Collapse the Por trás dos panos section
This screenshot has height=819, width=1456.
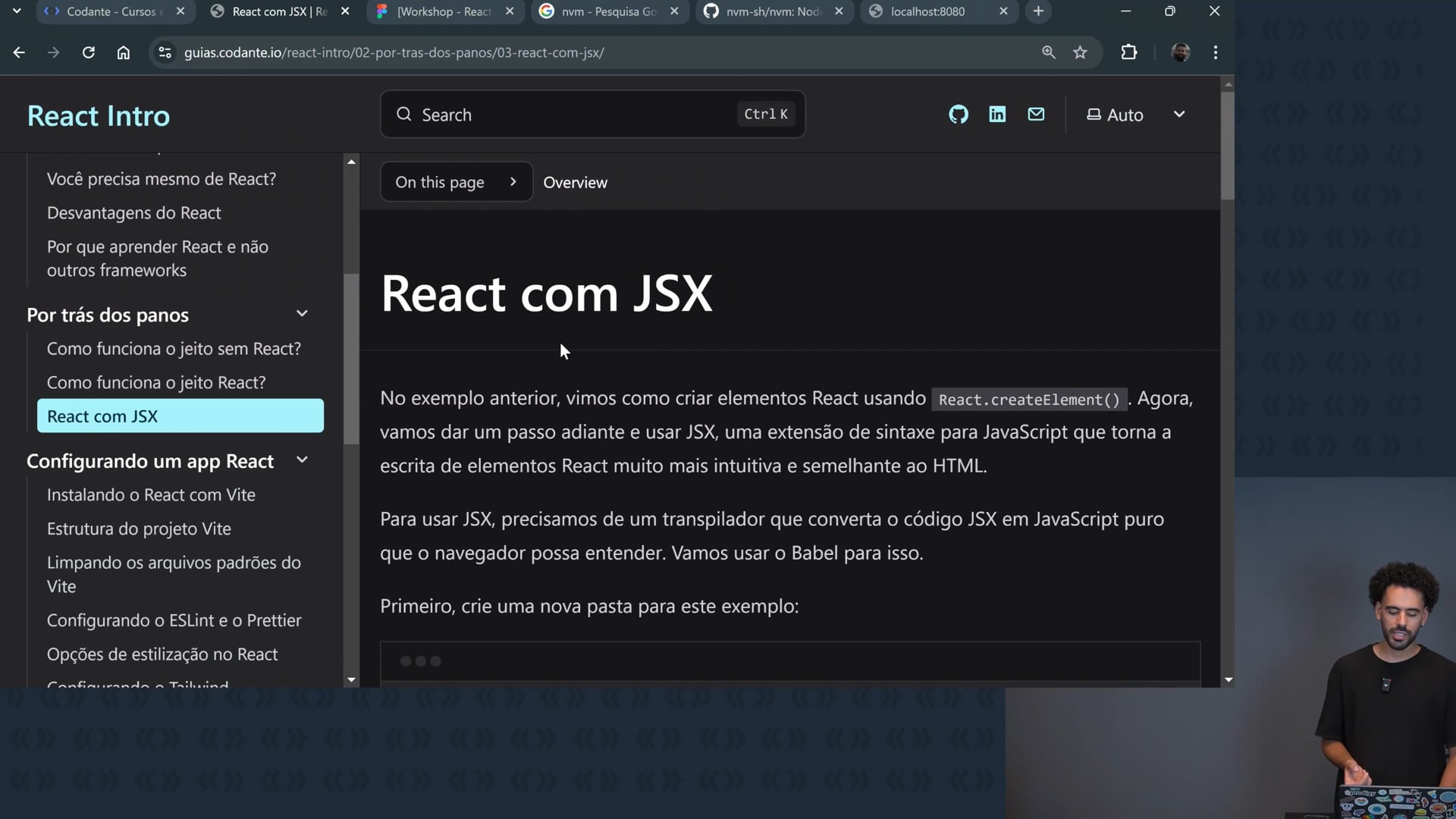pyautogui.click(x=302, y=314)
